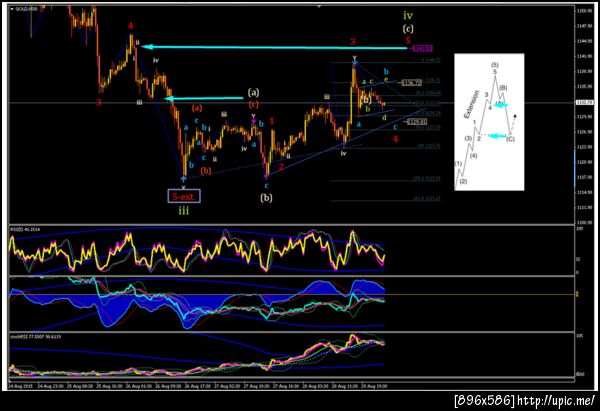The width and height of the screenshot is (600, 411).
Task: Click the 1129.81 price label
Action: (417, 122)
